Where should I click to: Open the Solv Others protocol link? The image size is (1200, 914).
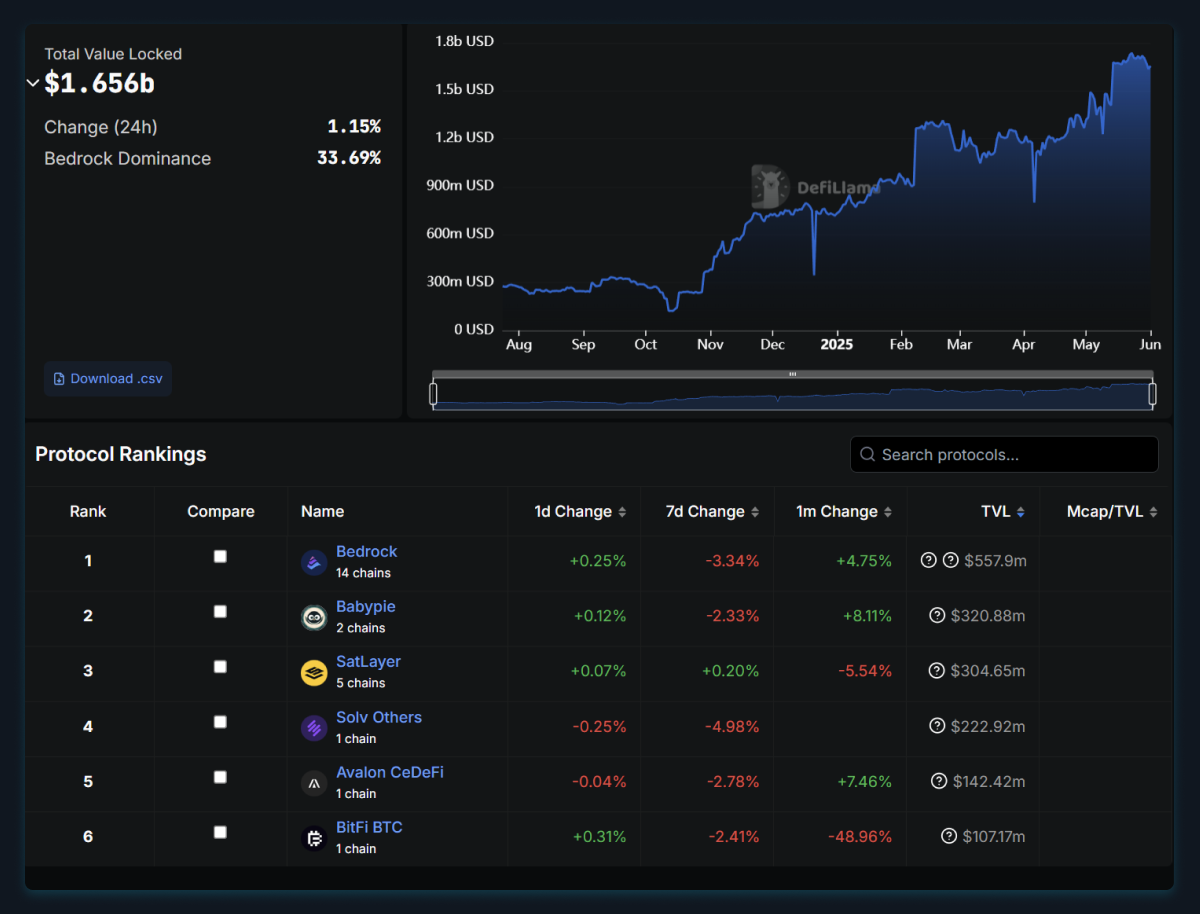point(379,717)
